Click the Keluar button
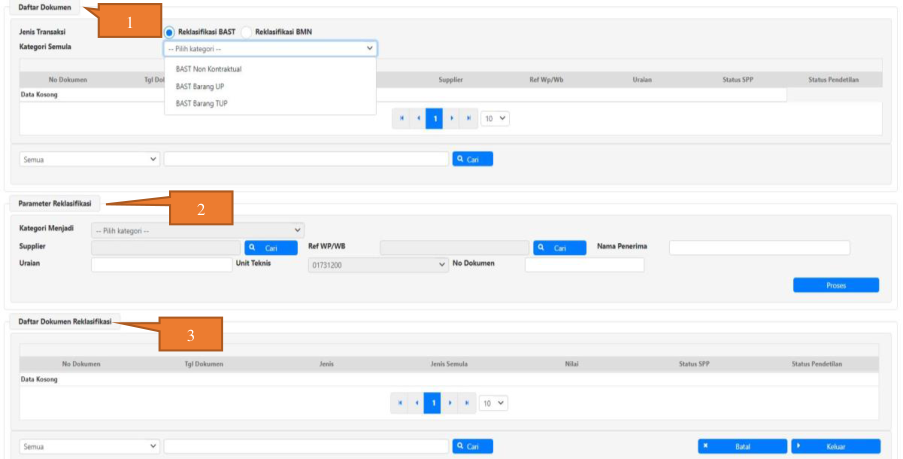This screenshot has height=459, width=903. [835, 446]
